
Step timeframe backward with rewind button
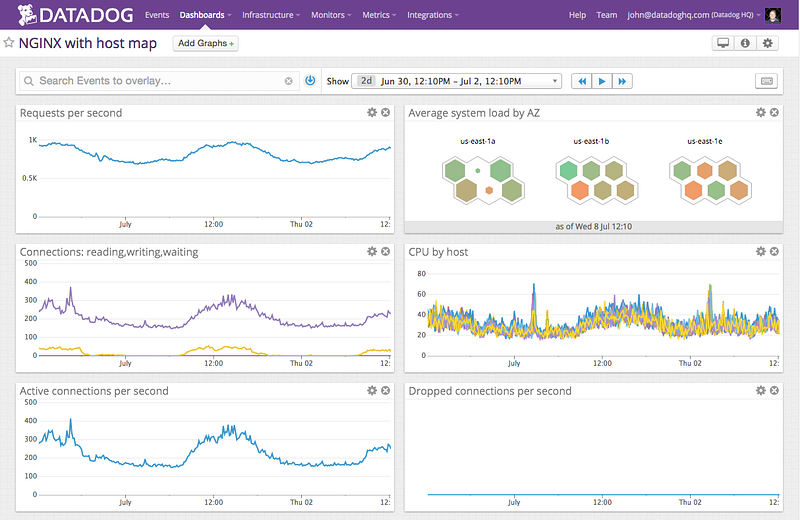point(582,81)
